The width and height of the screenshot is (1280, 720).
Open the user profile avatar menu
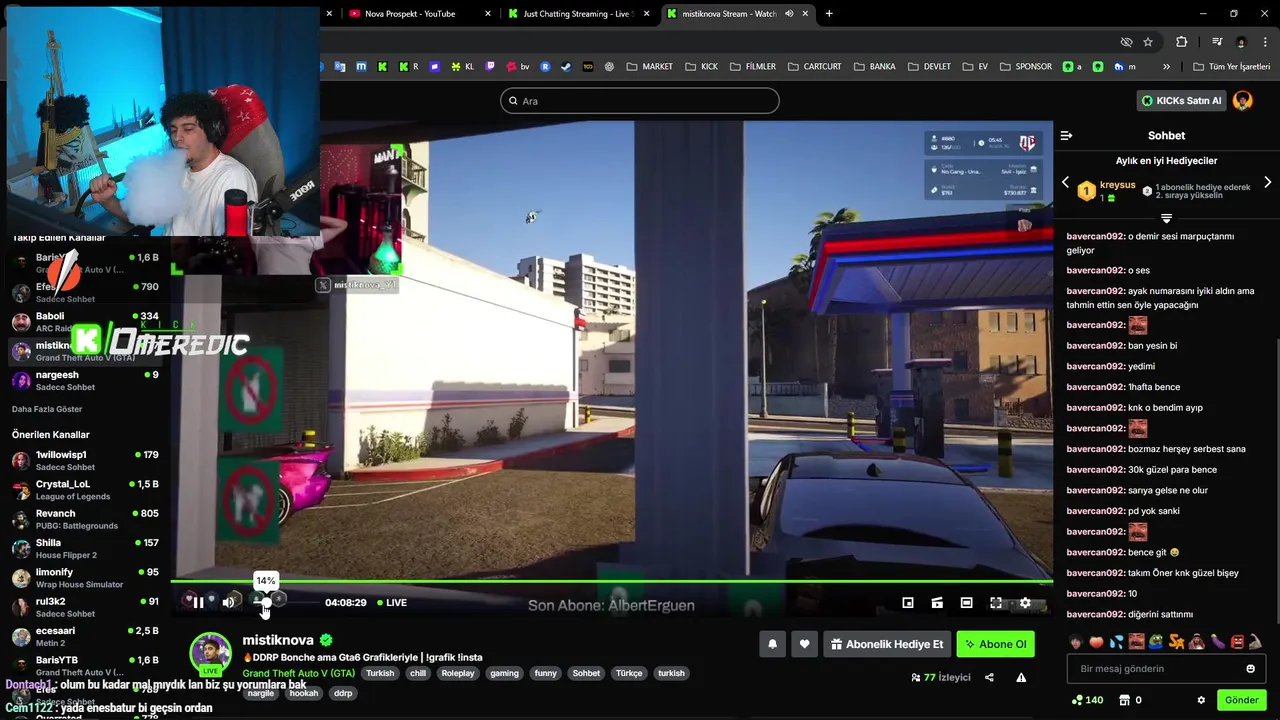1243,100
